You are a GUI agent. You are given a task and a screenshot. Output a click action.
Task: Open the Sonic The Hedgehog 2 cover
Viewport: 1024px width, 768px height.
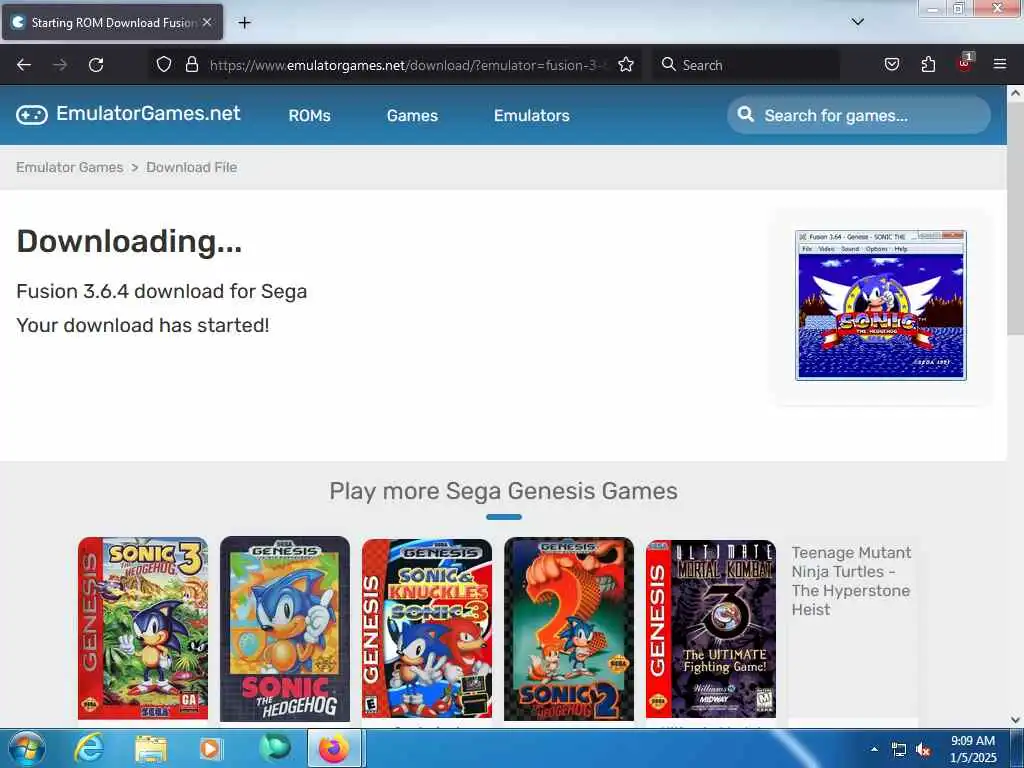(569, 628)
